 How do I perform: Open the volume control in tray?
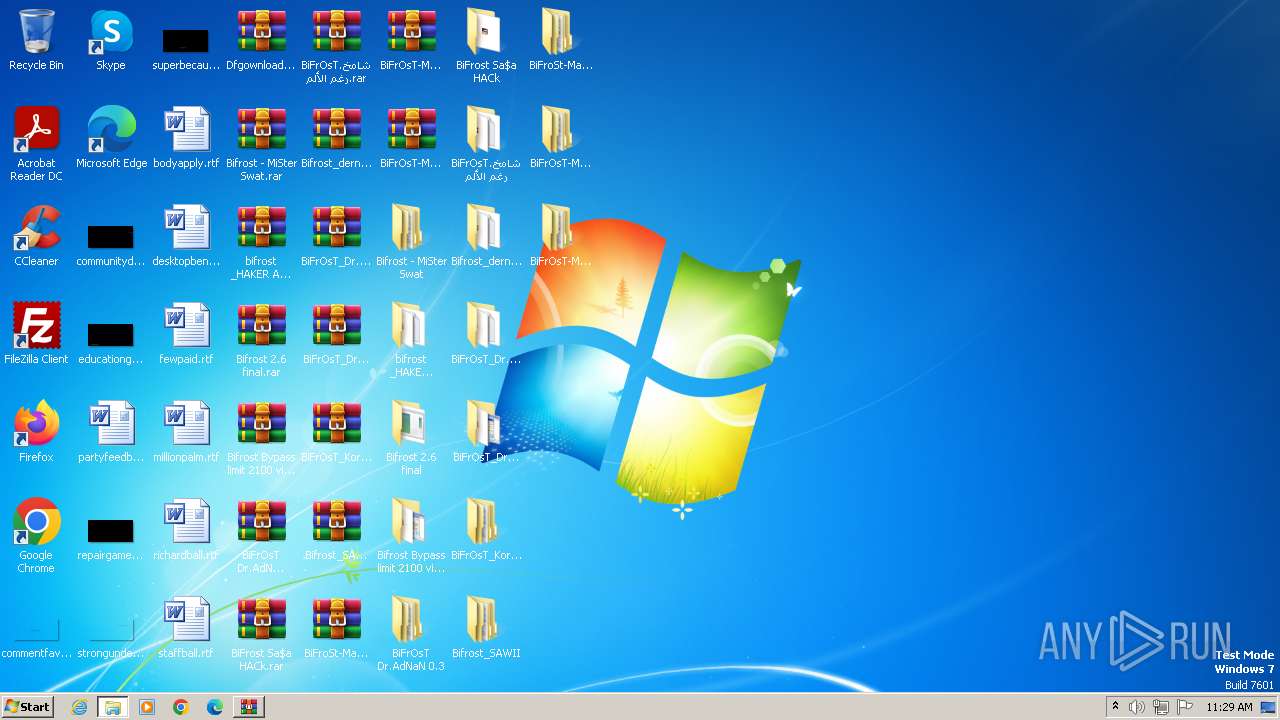pos(1137,707)
